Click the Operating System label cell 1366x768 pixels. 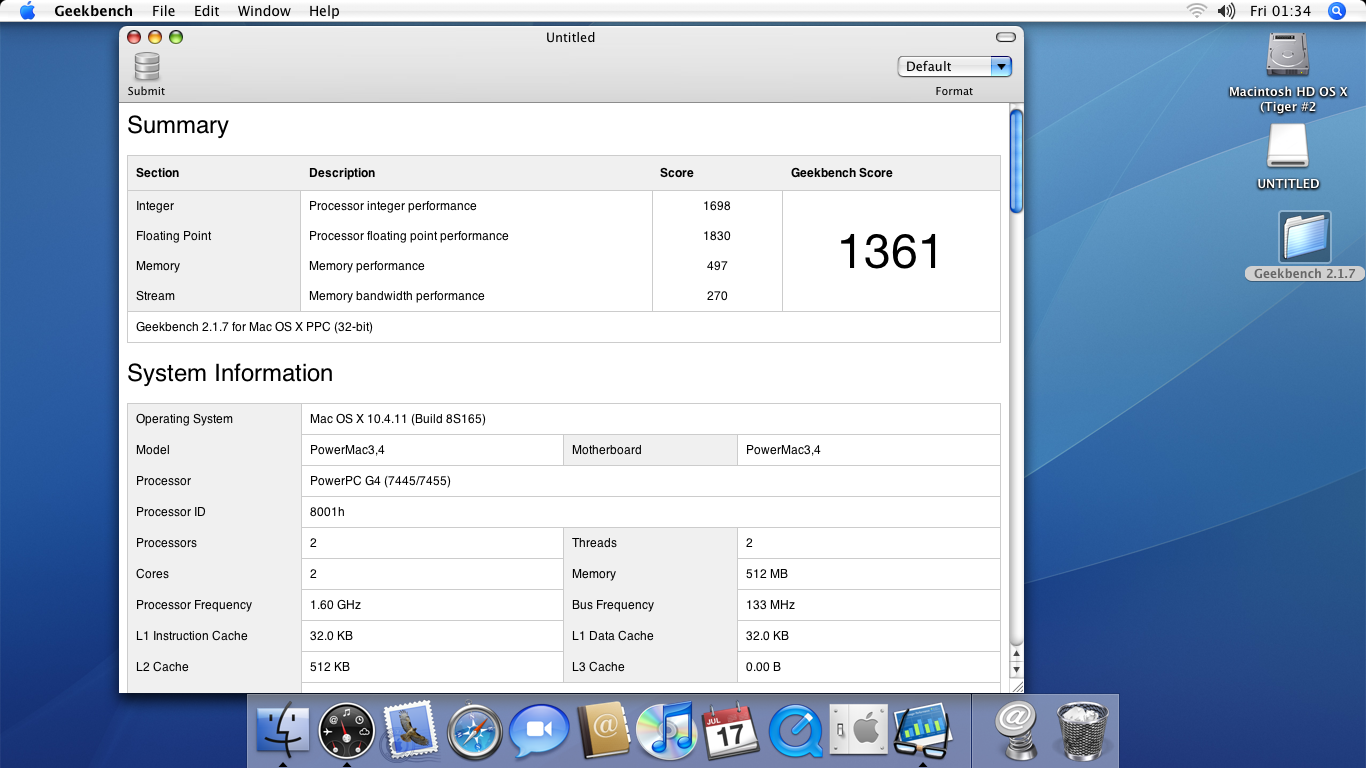(215, 419)
